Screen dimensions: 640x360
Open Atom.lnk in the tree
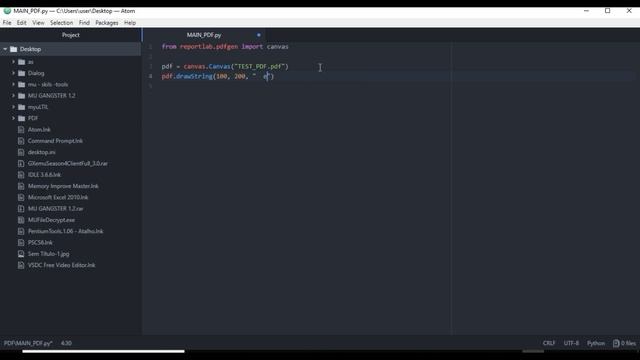(x=39, y=129)
